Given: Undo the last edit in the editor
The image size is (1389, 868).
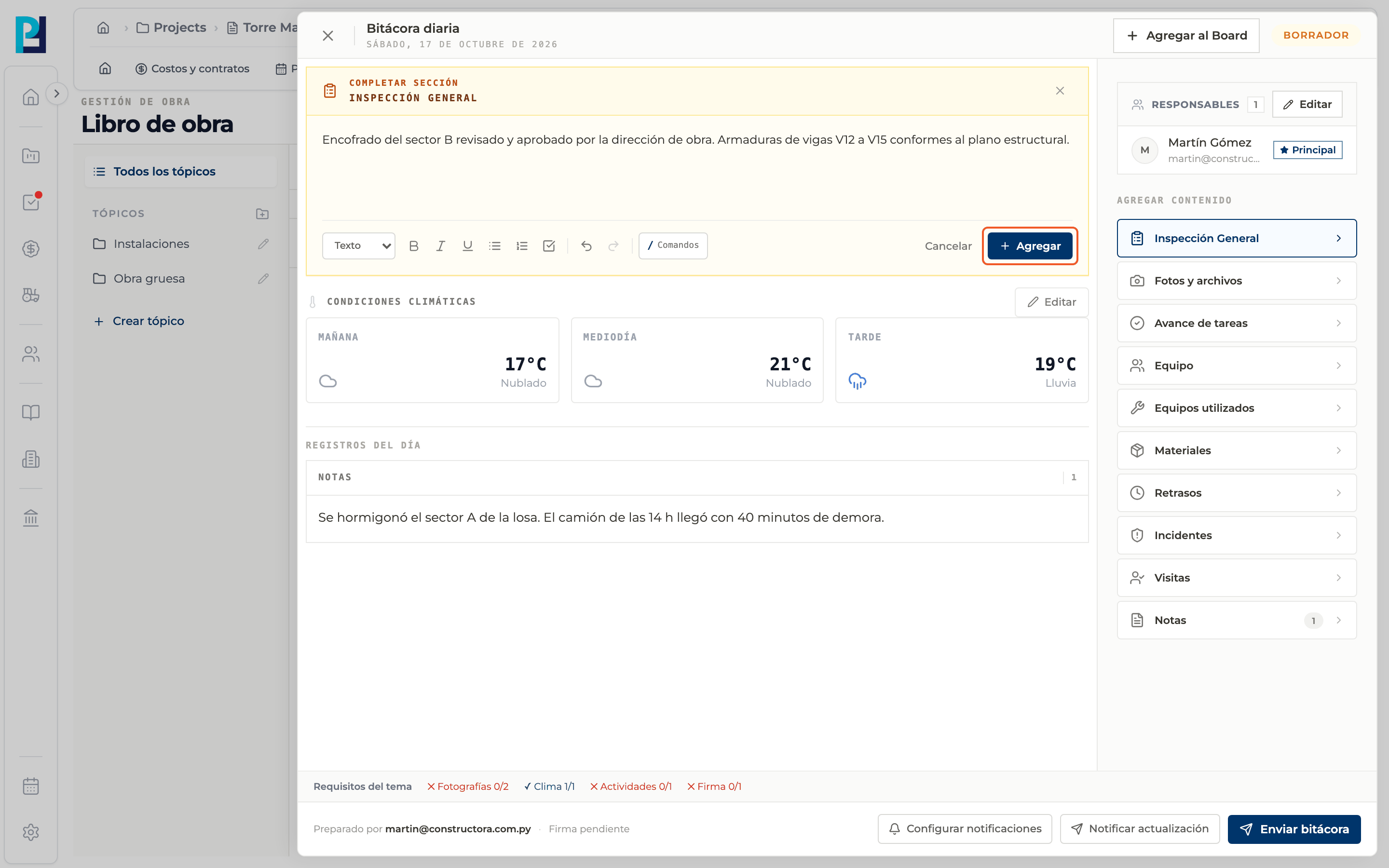Looking at the screenshot, I should (x=586, y=246).
